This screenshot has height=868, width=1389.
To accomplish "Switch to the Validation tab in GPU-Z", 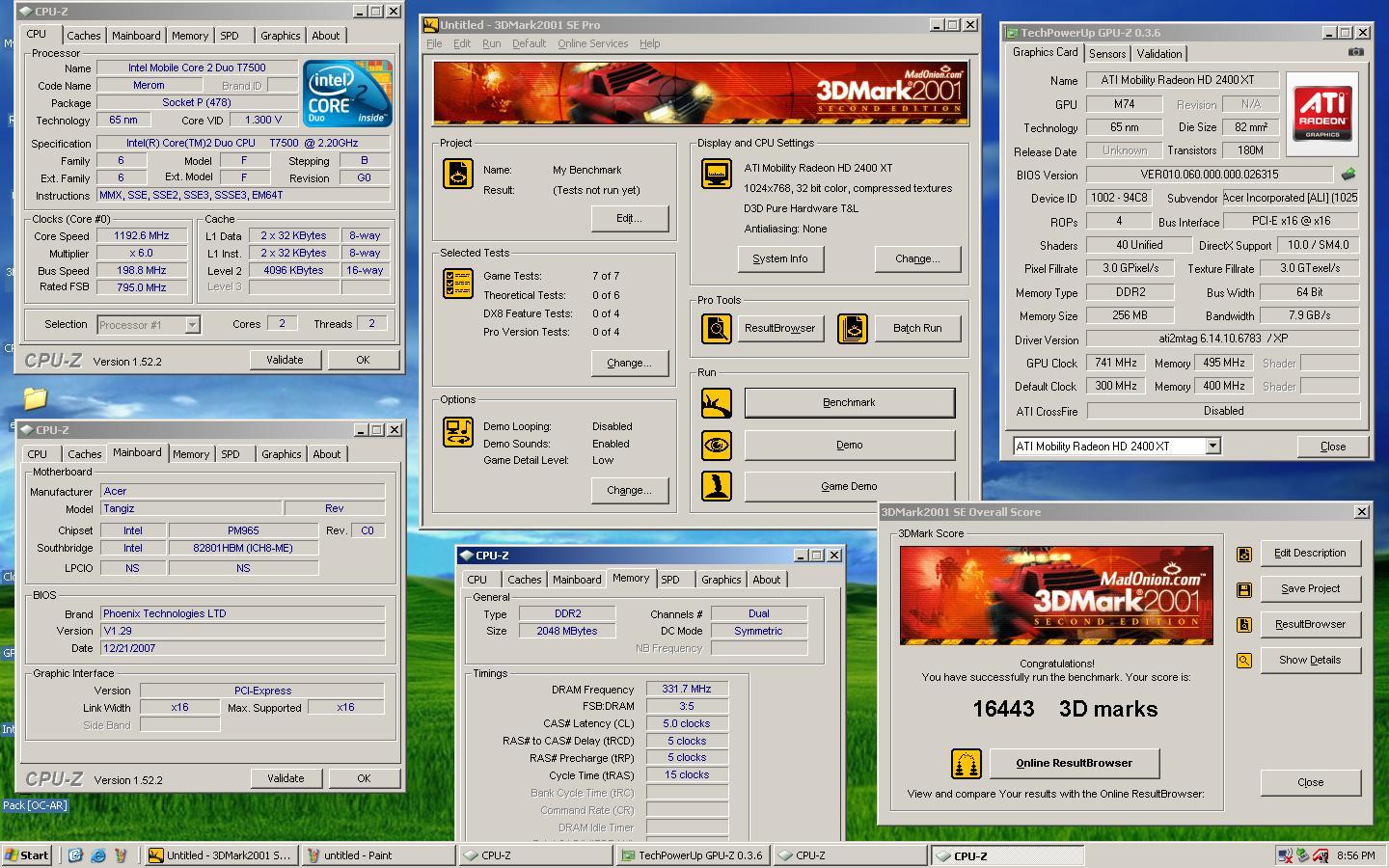I will coord(1158,54).
